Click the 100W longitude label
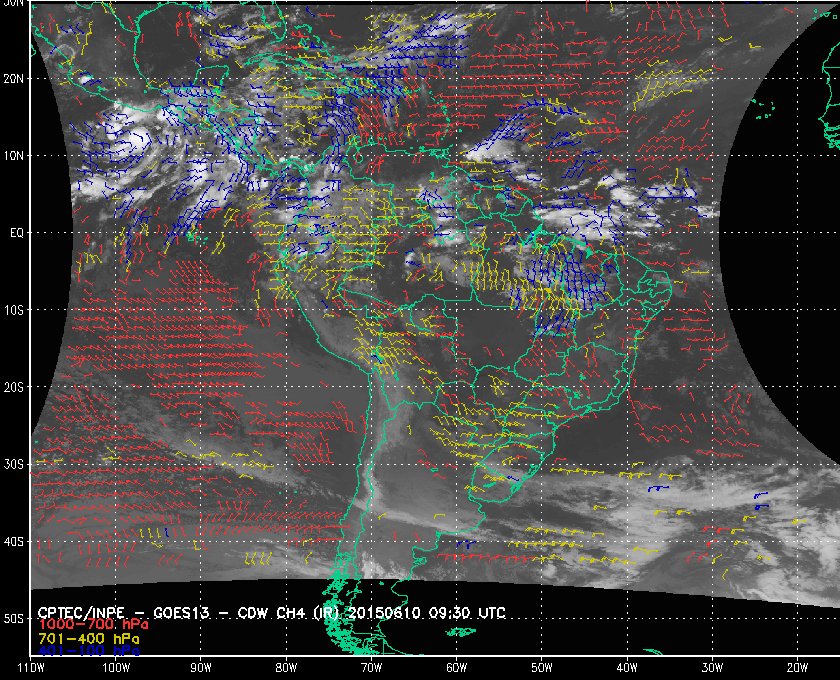The height and width of the screenshot is (680, 840). pyautogui.click(x=116, y=668)
